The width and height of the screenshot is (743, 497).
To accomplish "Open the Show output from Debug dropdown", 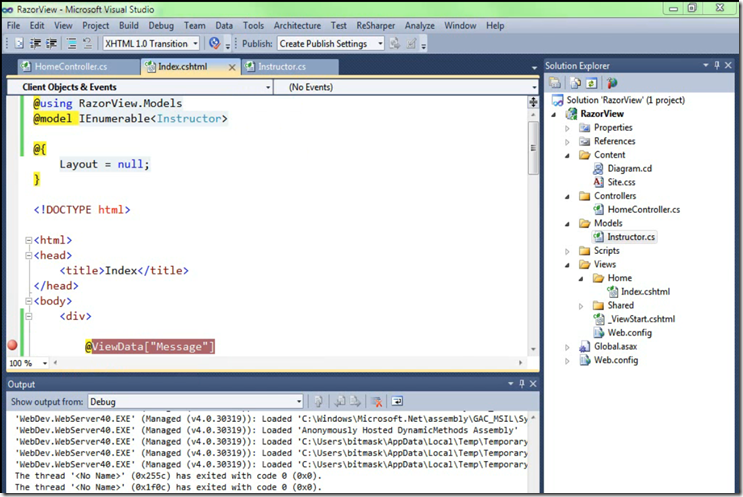I will (299, 402).
